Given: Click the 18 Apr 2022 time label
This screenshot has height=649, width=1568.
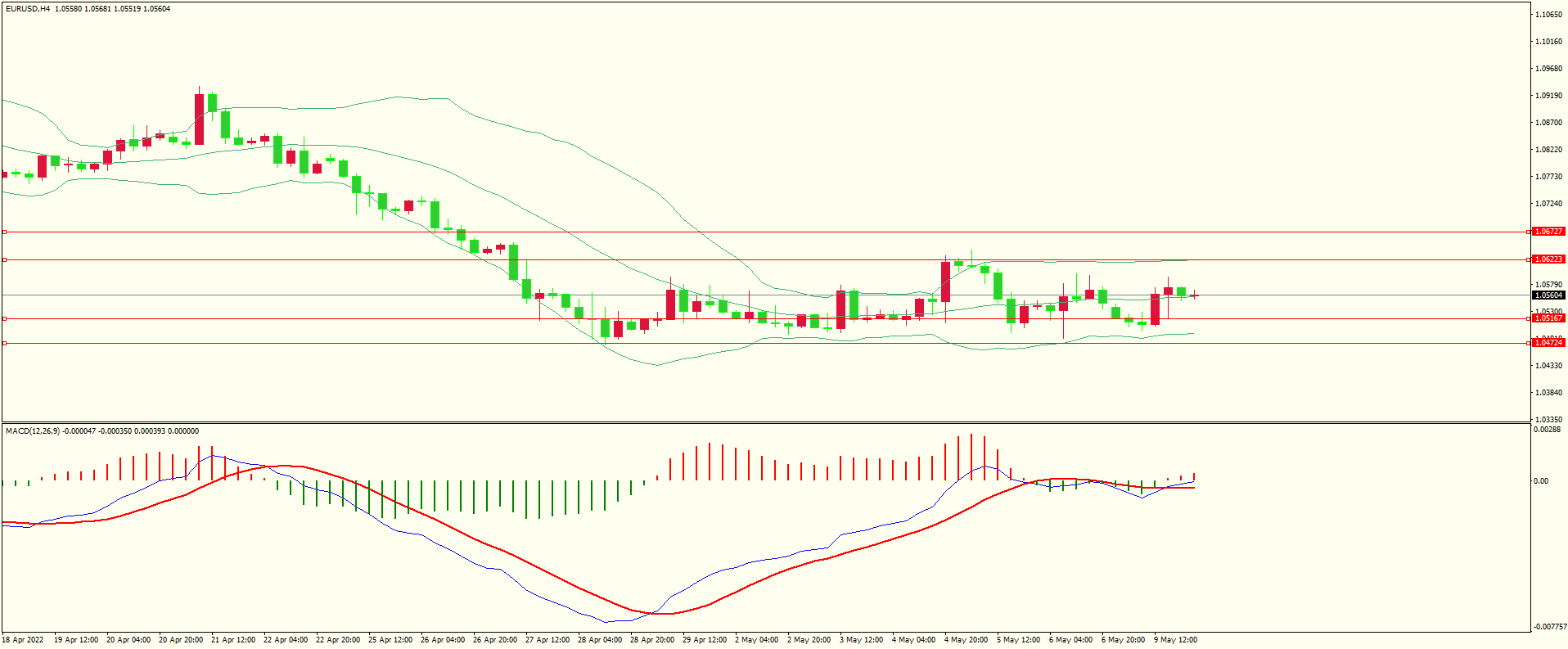Looking at the screenshot, I should coord(23,640).
